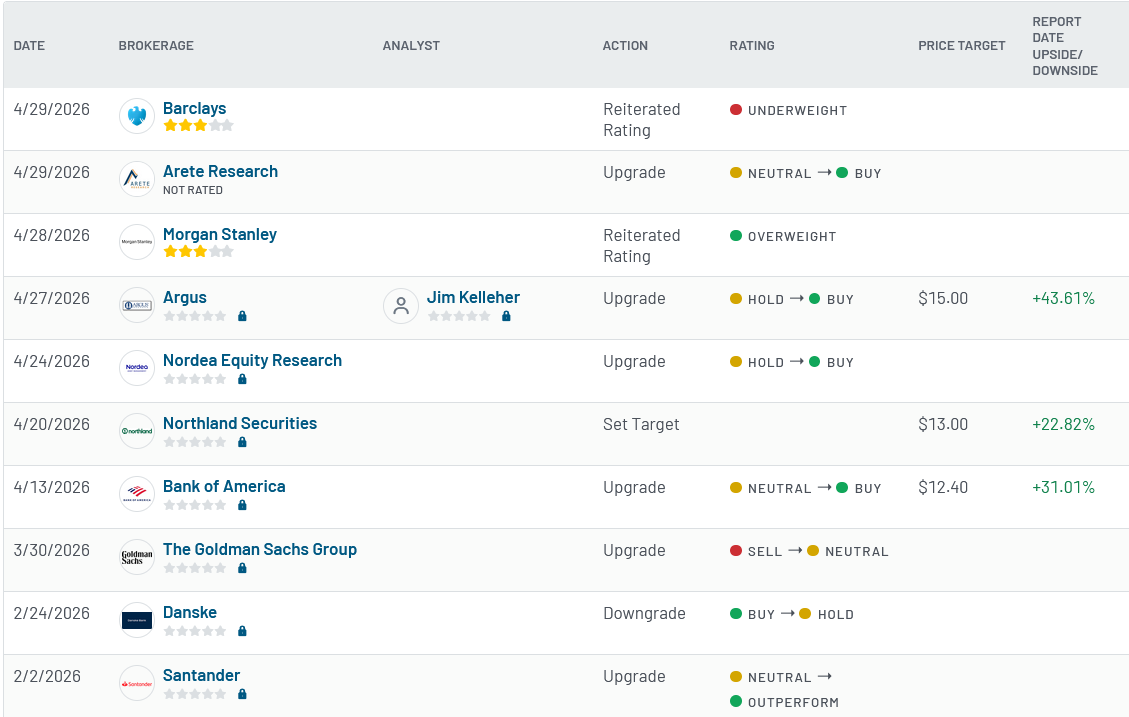Click the Goldman Sachs logo icon

click(x=137, y=557)
